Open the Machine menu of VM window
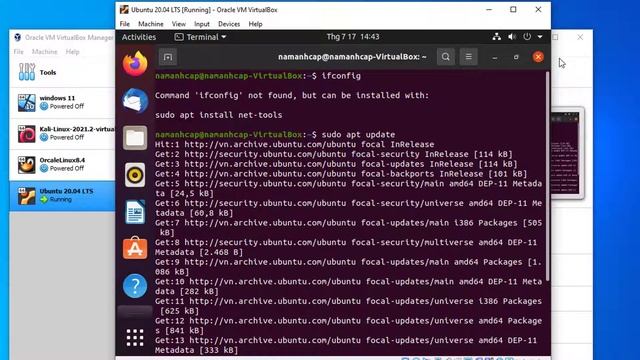 tap(151, 24)
